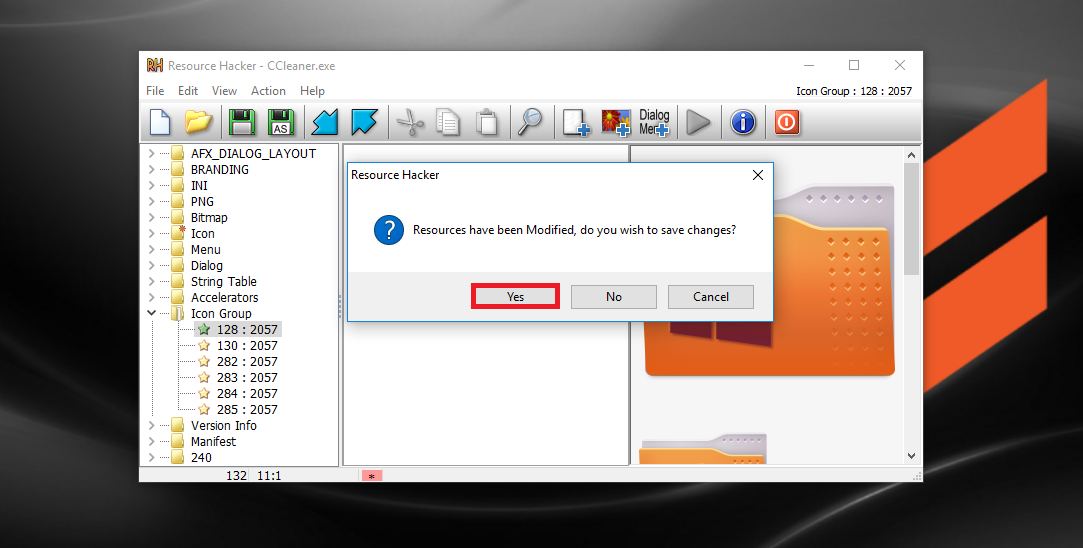Click the Save As floppy icon labeled AS

click(x=281, y=122)
